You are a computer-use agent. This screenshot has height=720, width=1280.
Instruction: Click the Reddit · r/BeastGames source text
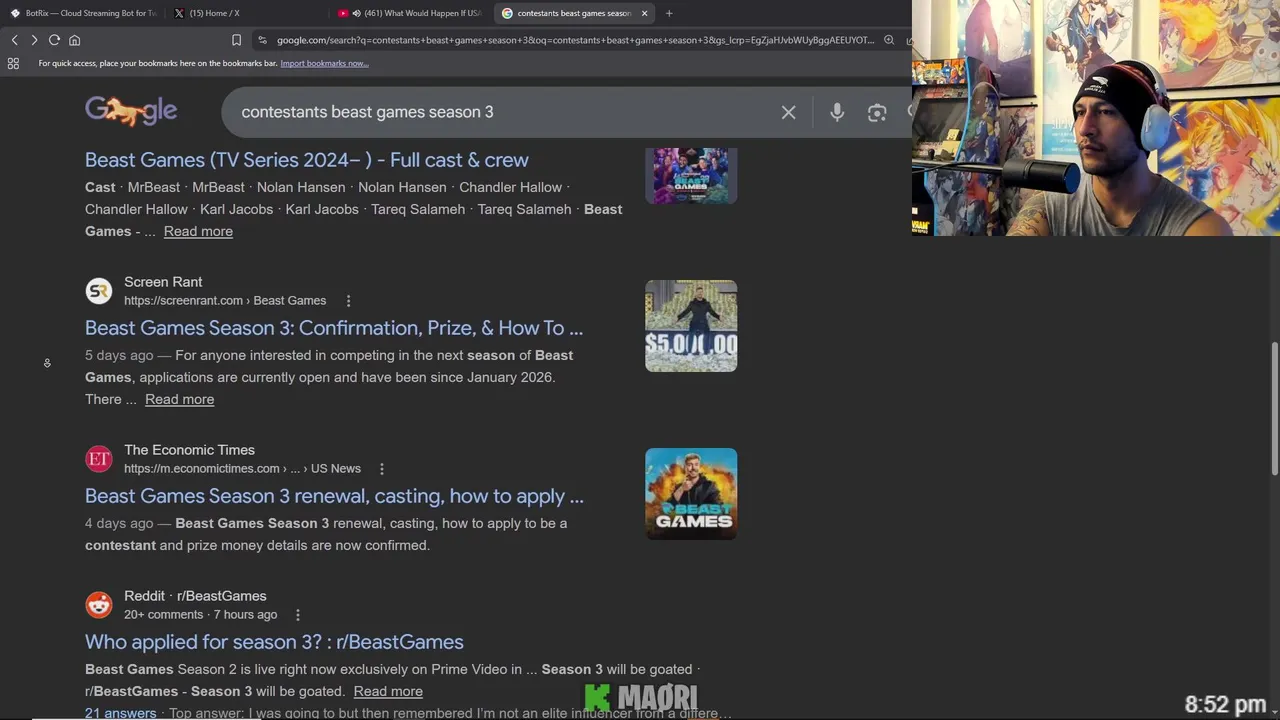point(195,596)
